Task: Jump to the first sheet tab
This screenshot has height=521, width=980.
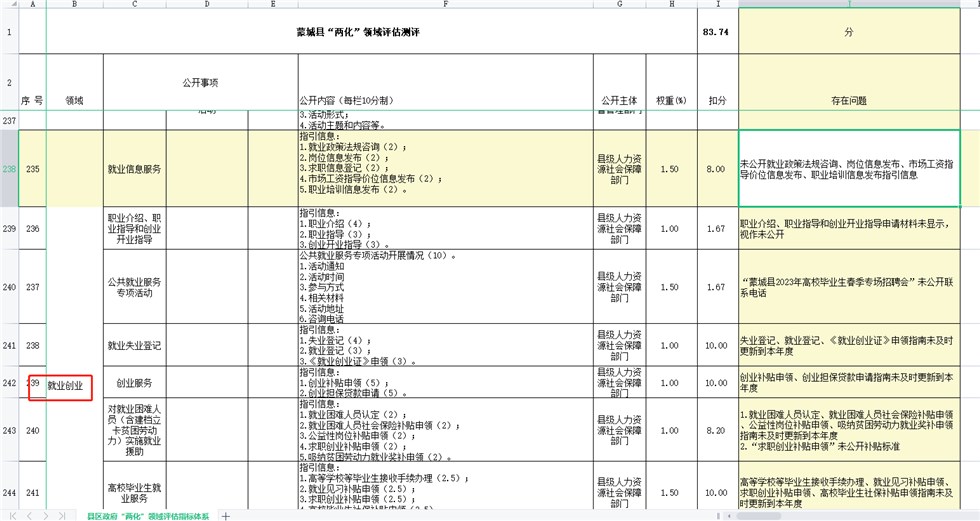Action: pos(13,515)
